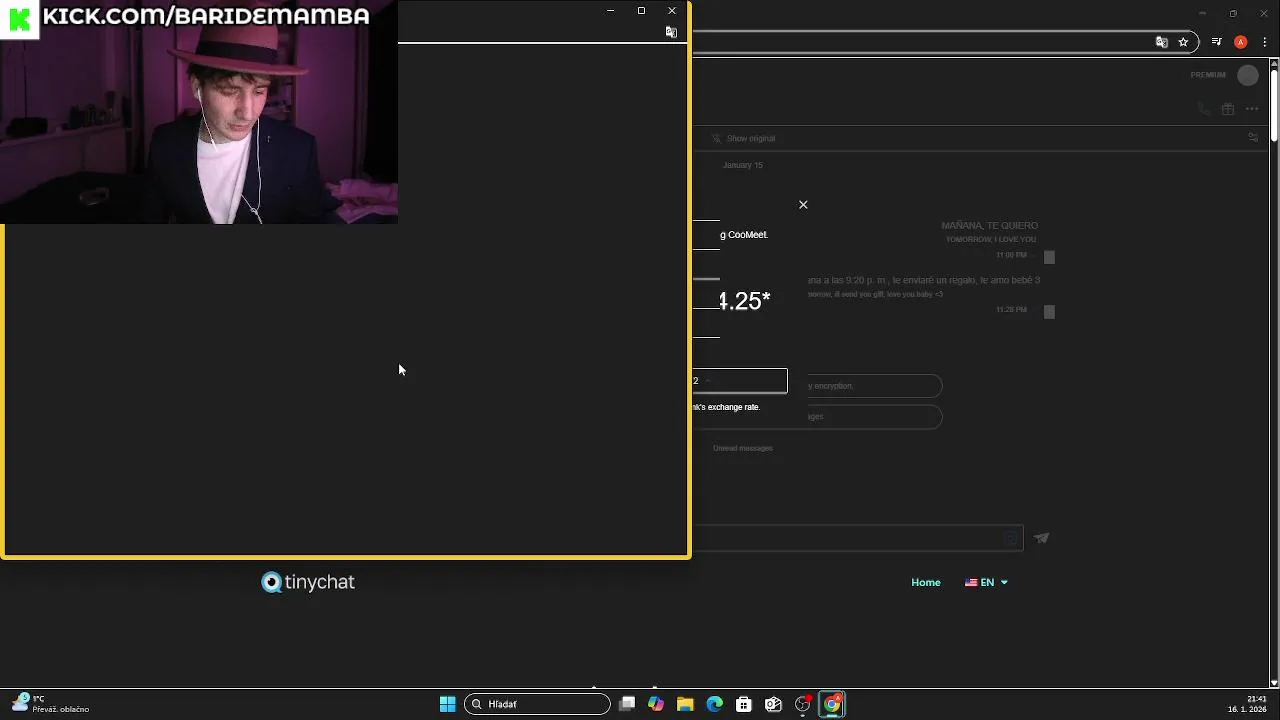This screenshot has height=720, width=1280.
Task: Launch Copilot from taskbar
Action: pos(656,704)
